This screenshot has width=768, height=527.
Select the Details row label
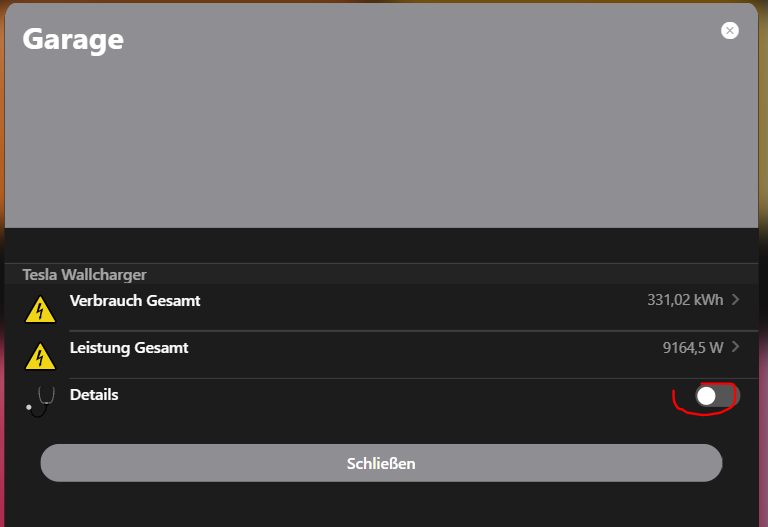coord(94,395)
